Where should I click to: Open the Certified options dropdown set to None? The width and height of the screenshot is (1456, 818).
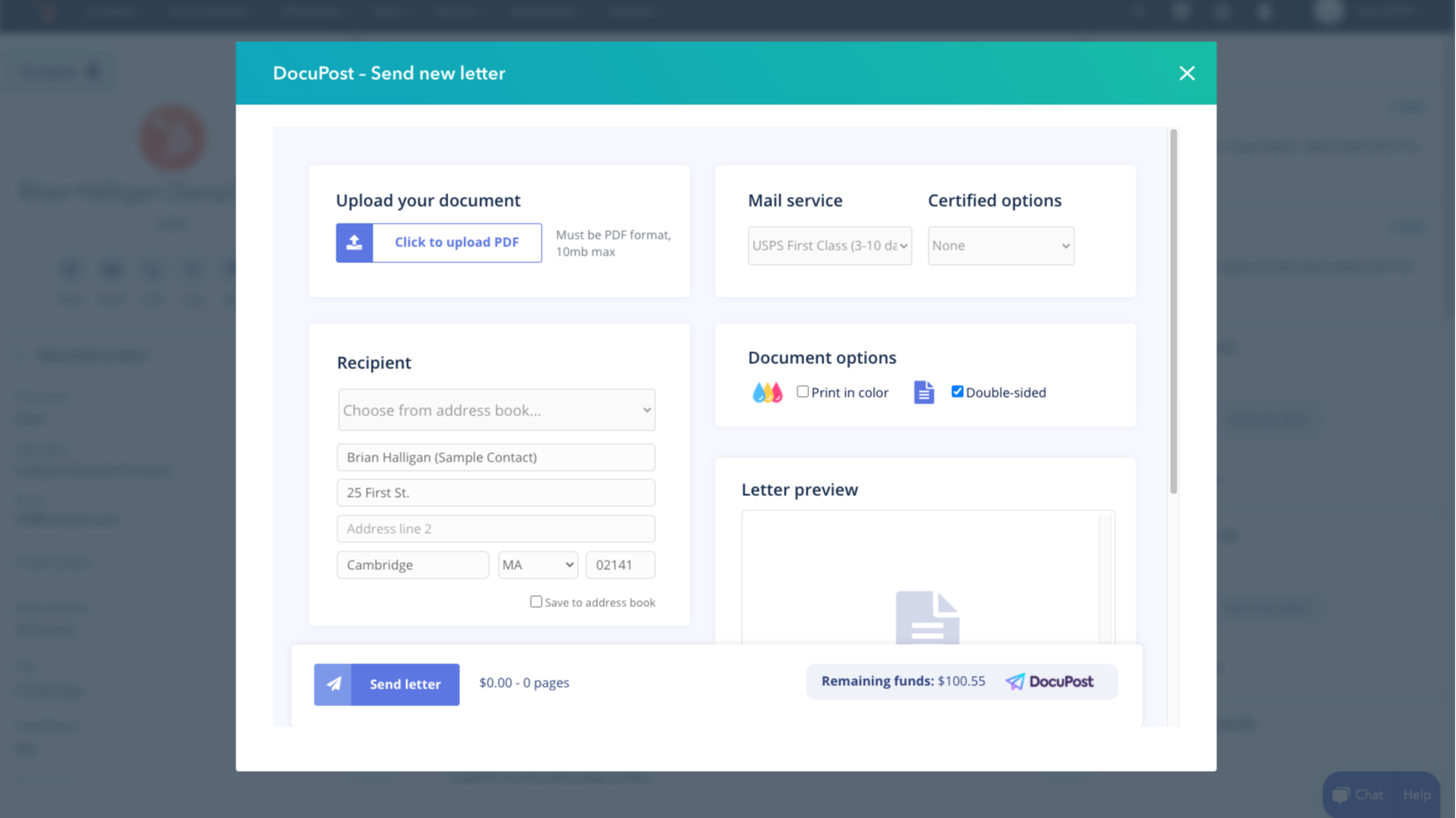pos(1000,245)
